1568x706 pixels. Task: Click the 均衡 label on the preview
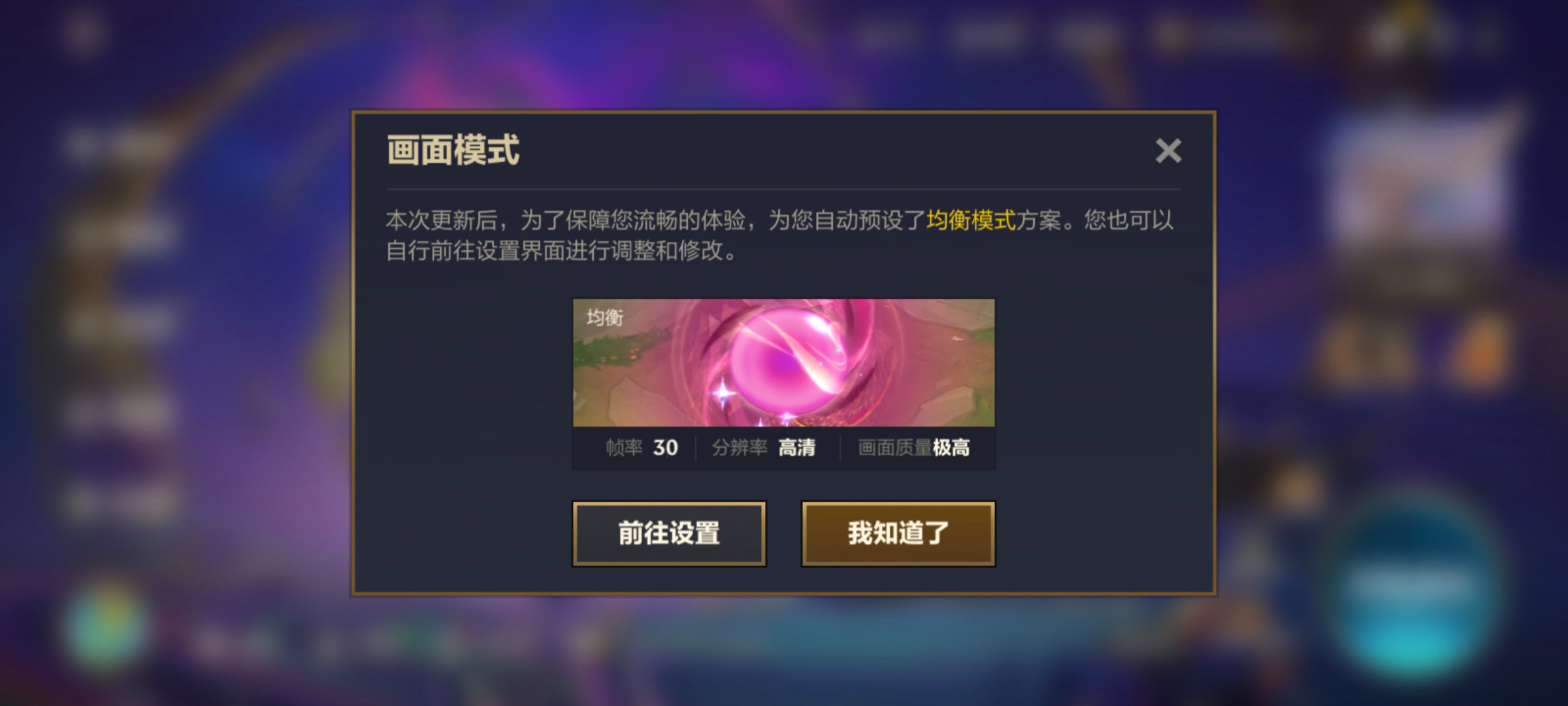605,318
